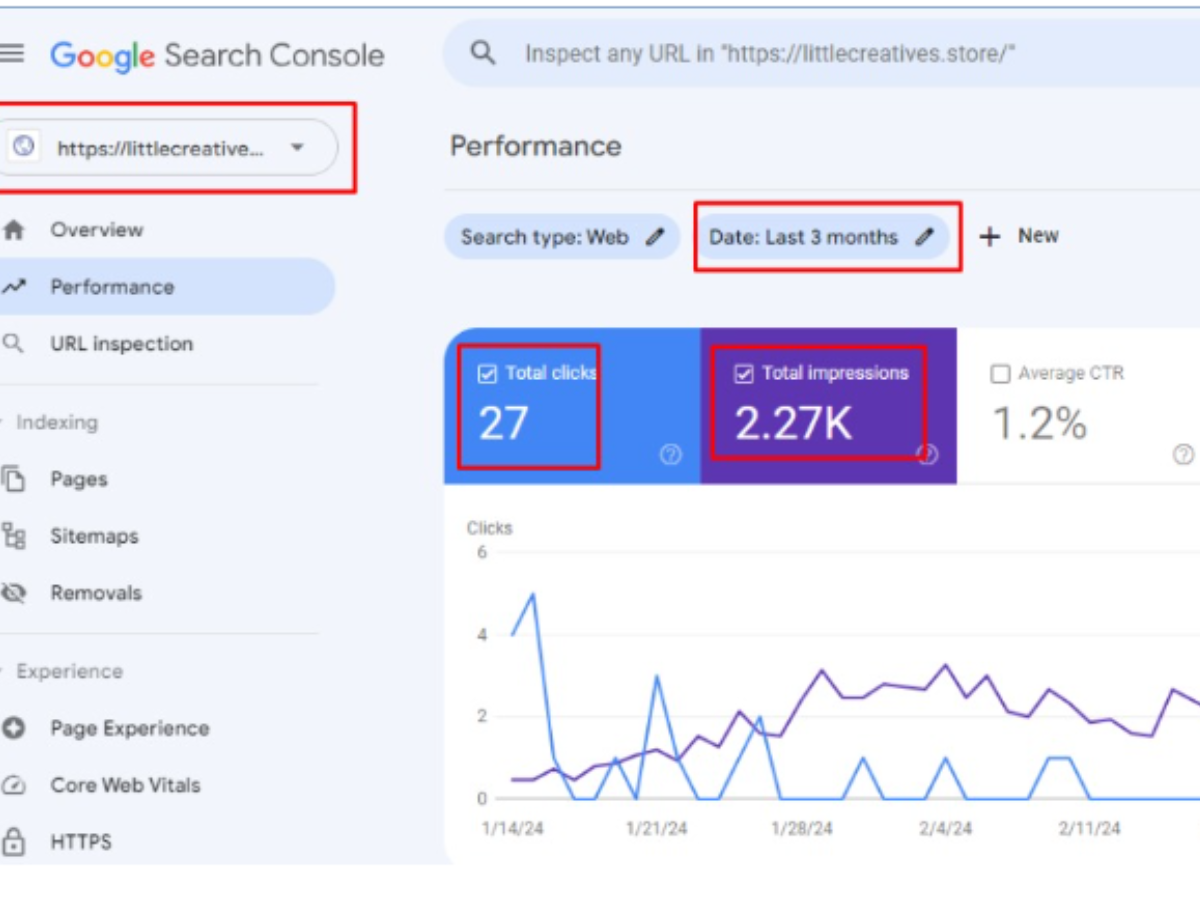Go to Overview in the sidebar
1200x900 pixels.
tap(96, 230)
